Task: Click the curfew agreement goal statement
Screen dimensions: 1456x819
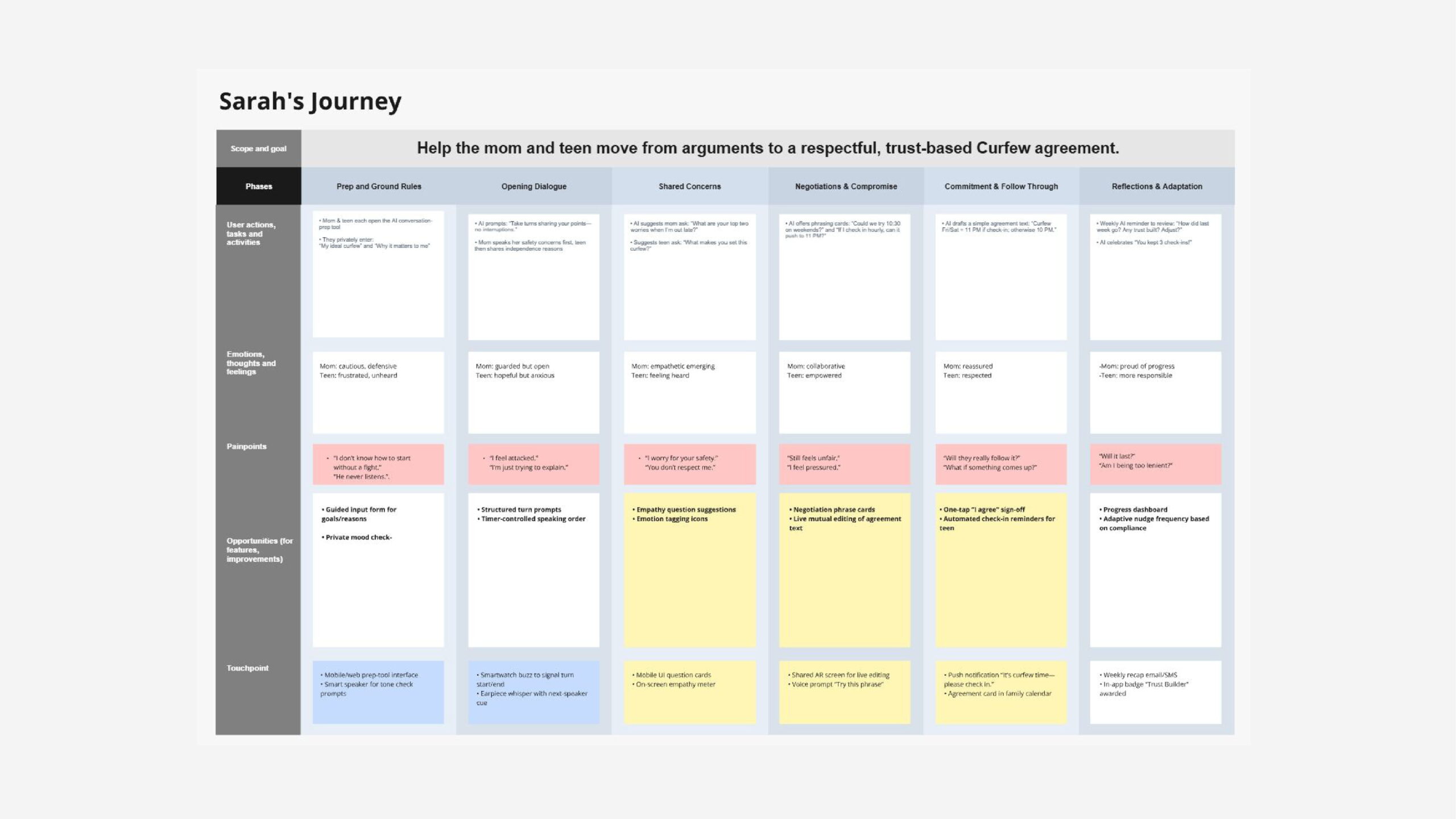Action: (x=767, y=148)
